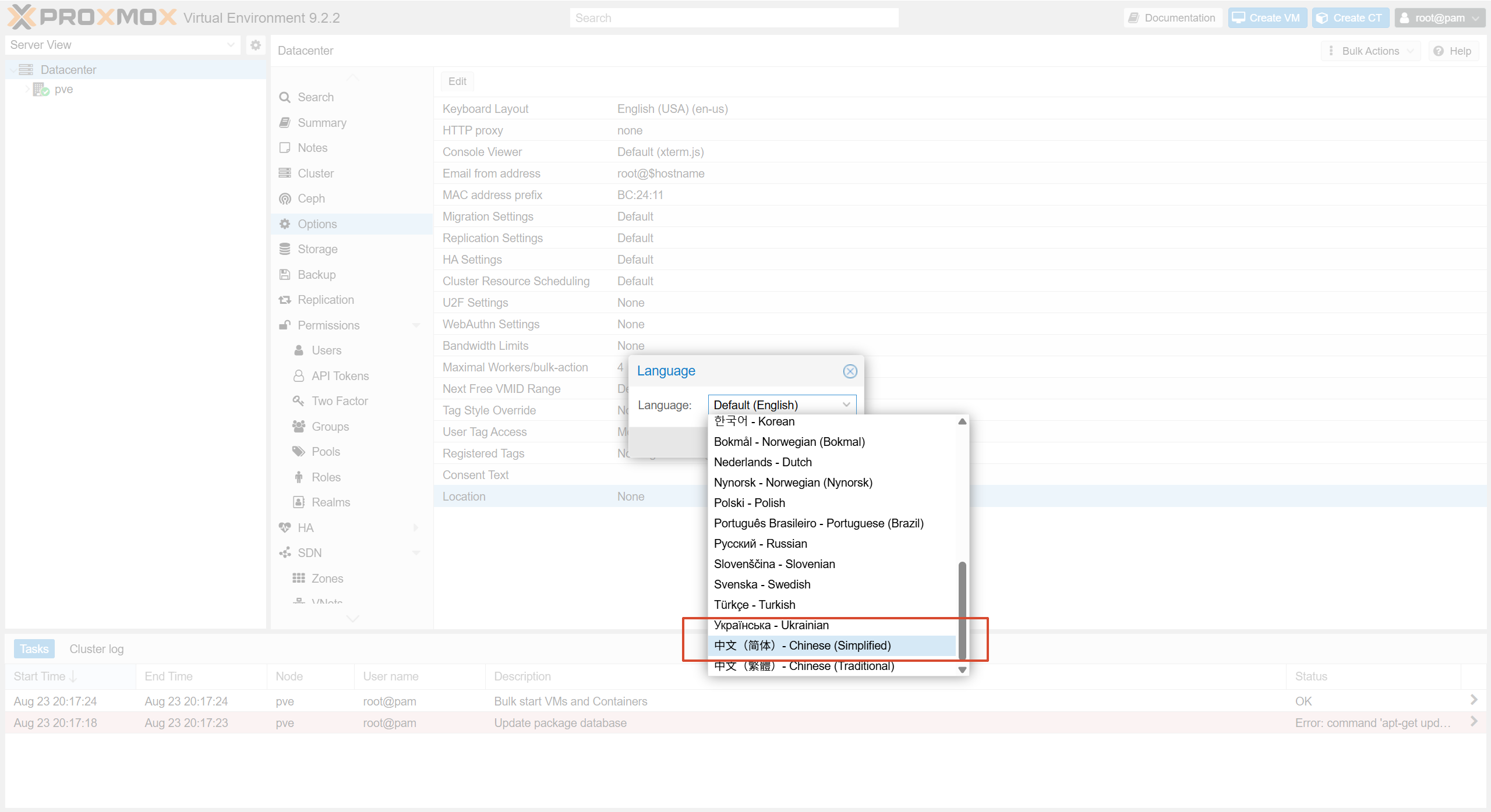The image size is (1491, 812).
Task: Click the Backup floppy icon
Action: point(285,275)
